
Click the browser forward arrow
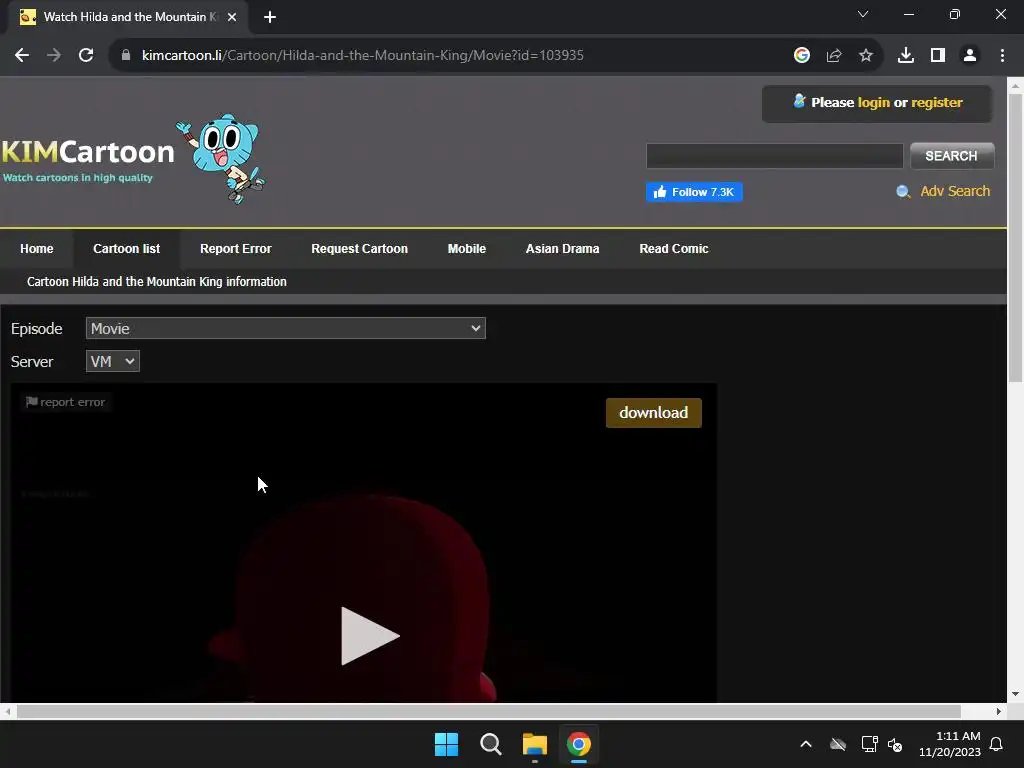coord(54,56)
